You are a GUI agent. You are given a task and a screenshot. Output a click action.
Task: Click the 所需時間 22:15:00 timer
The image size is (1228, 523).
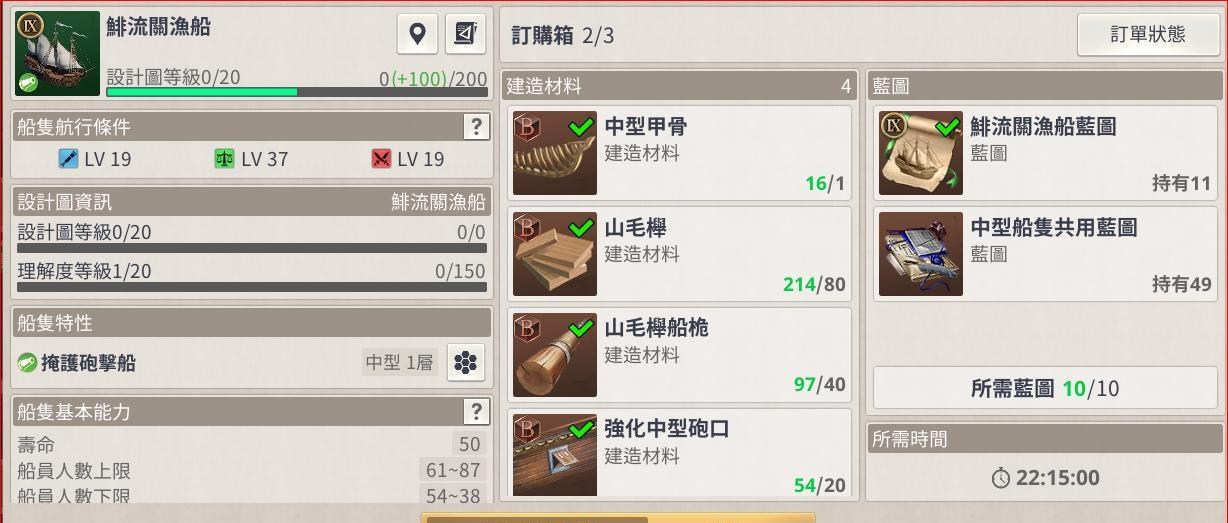1045,478
